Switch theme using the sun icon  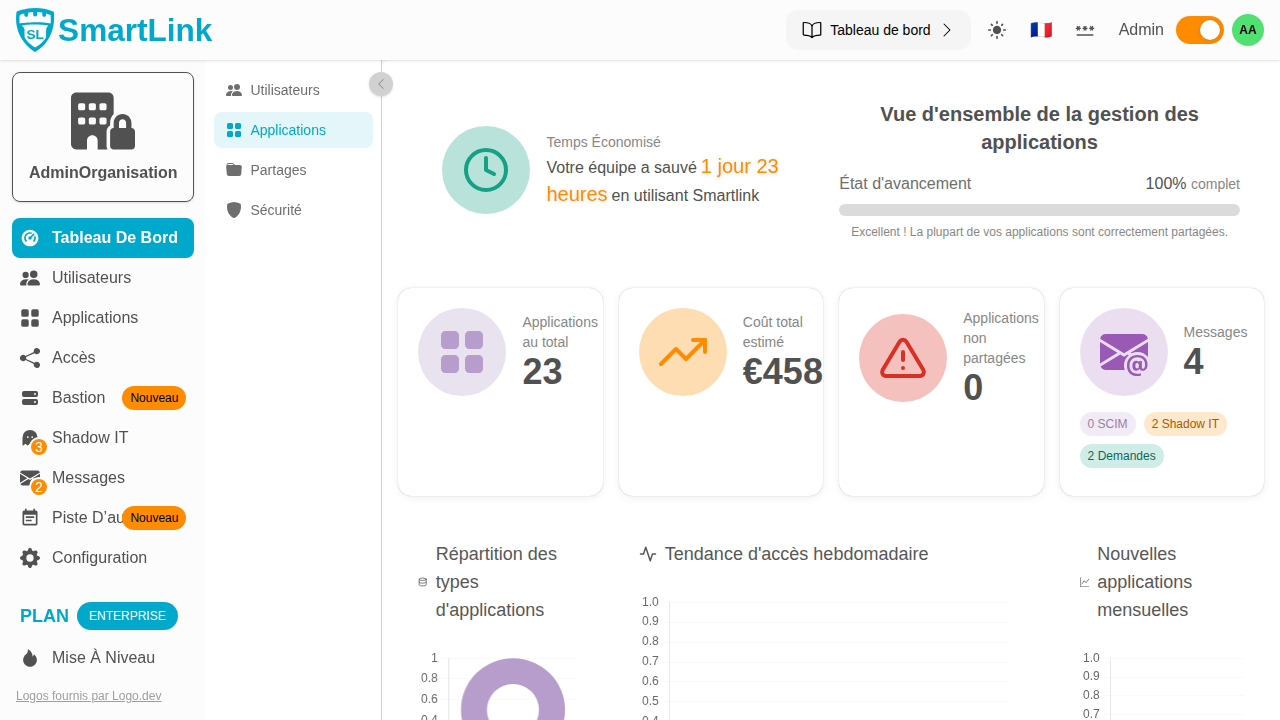996,30
